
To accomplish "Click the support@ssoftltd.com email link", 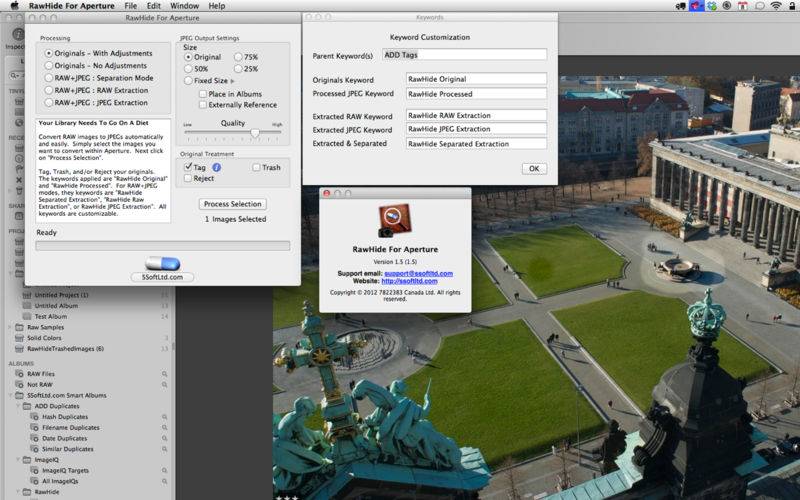I will click(418, 273).
